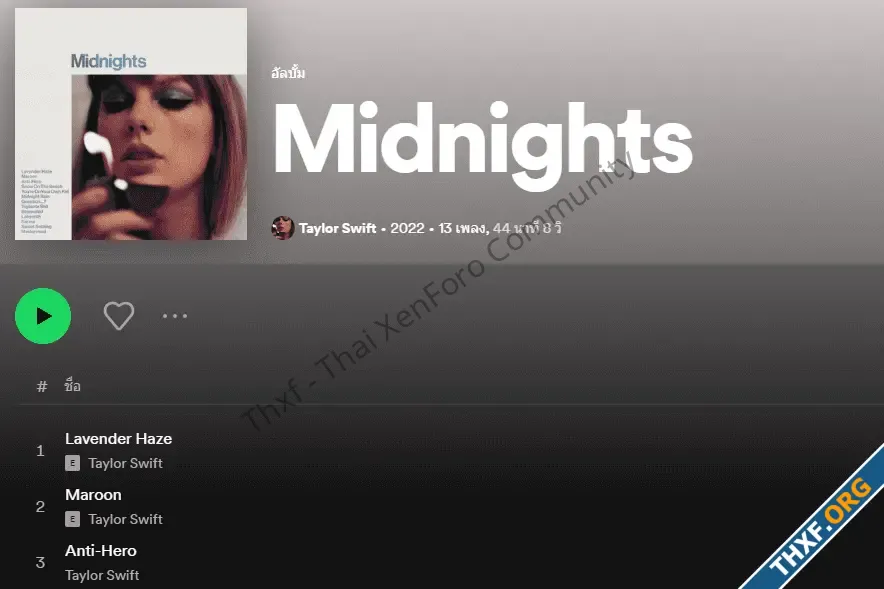Open the three-dots more options menu
This screenshot has width=884, height=589.
point(175,316)
